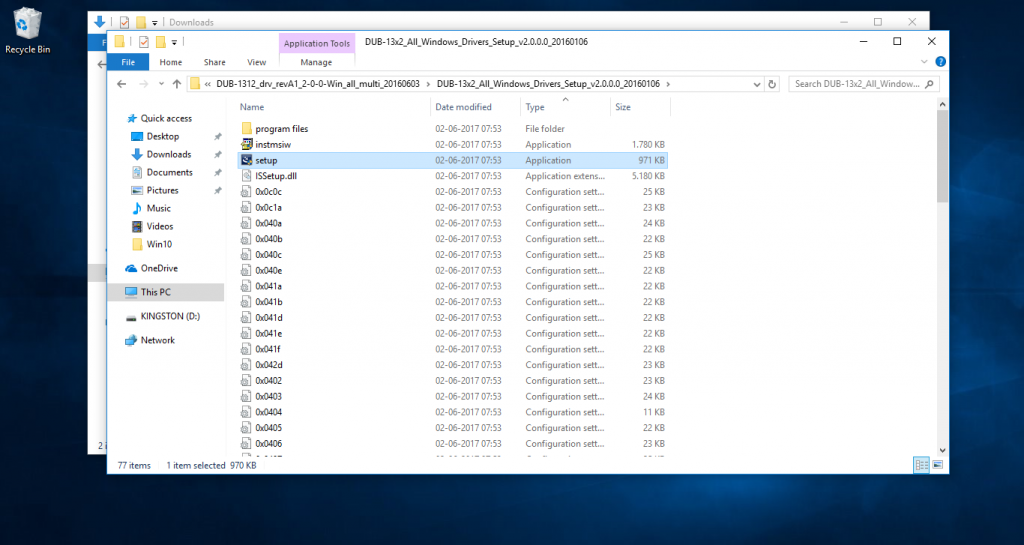Switch to Large icons view in status bar
1024x545 pixels.
pyautogui.click(x=938, y=465)
